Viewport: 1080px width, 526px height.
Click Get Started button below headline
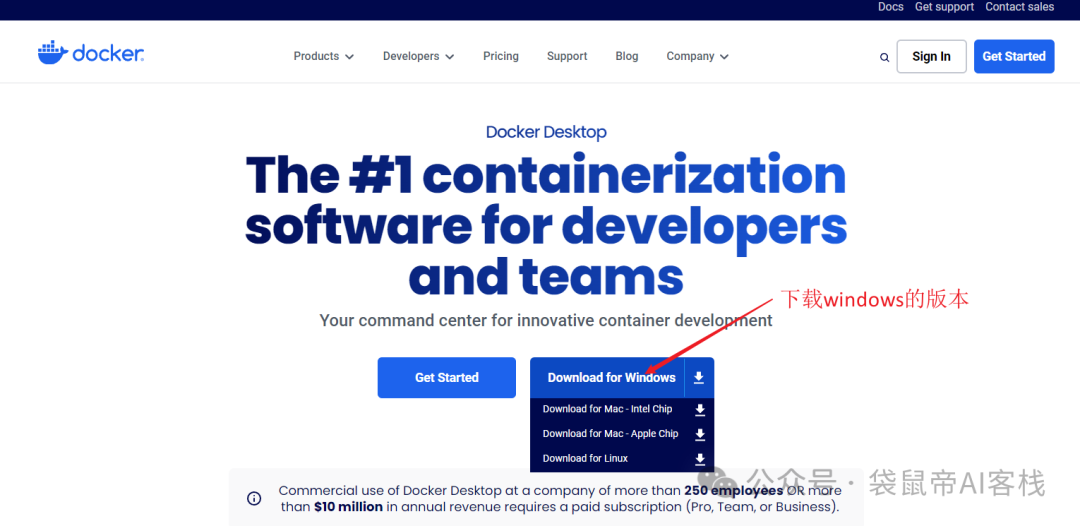(x=446, y=377)
